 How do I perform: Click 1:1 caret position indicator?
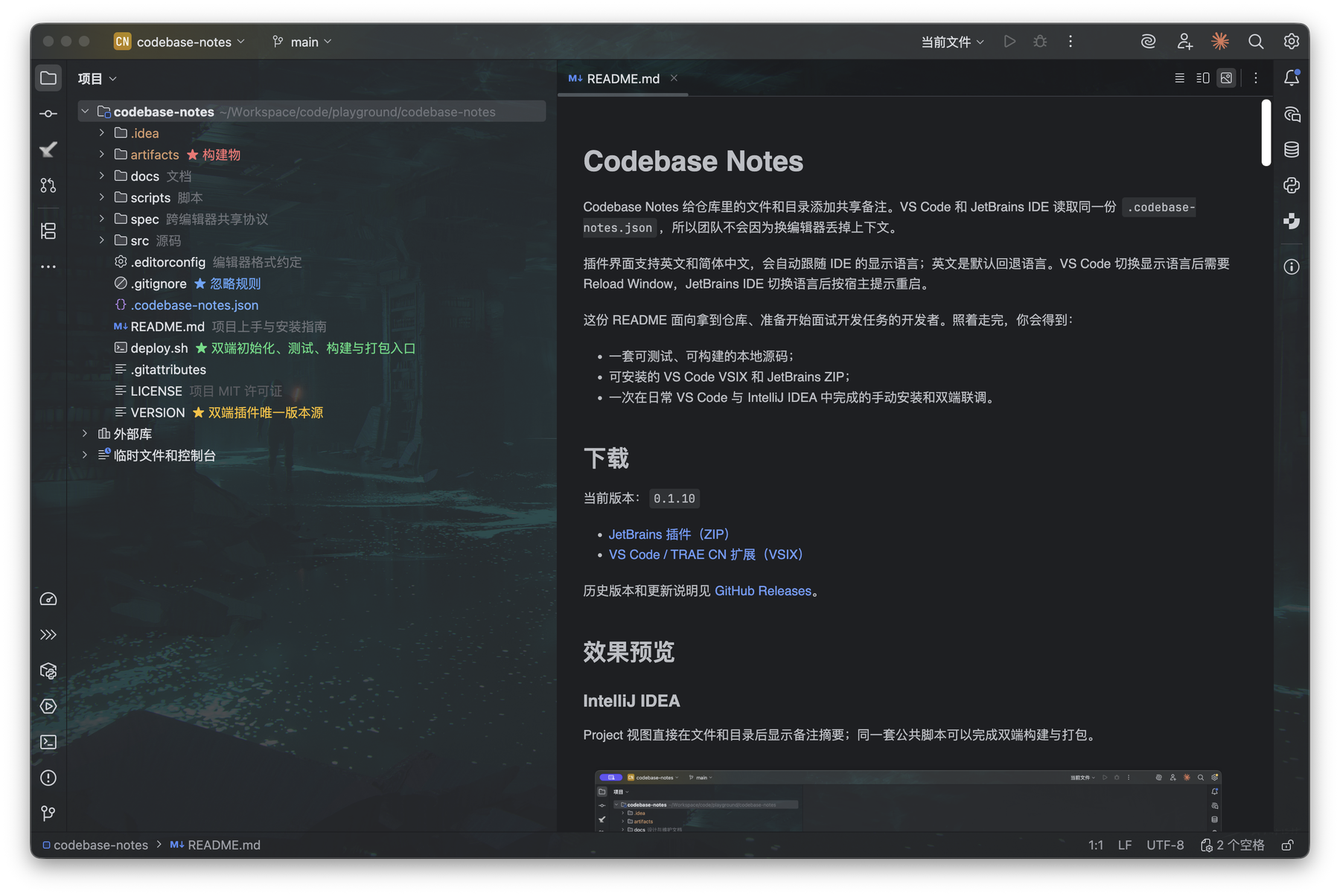coord(1096,845)
